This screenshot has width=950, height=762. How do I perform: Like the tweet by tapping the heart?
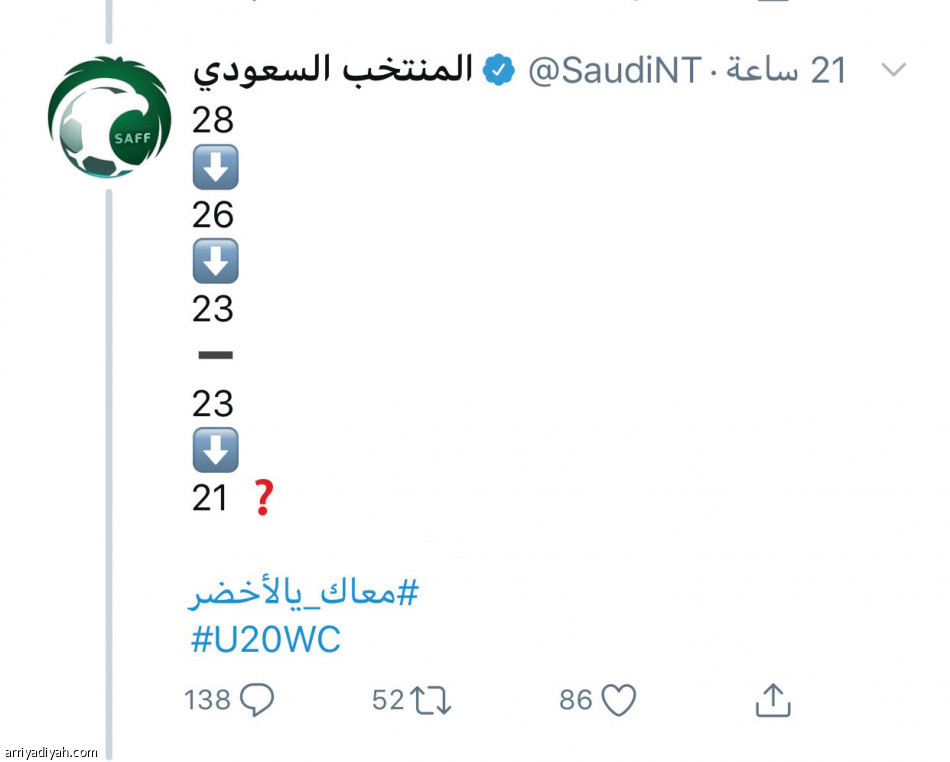point(619,700)
